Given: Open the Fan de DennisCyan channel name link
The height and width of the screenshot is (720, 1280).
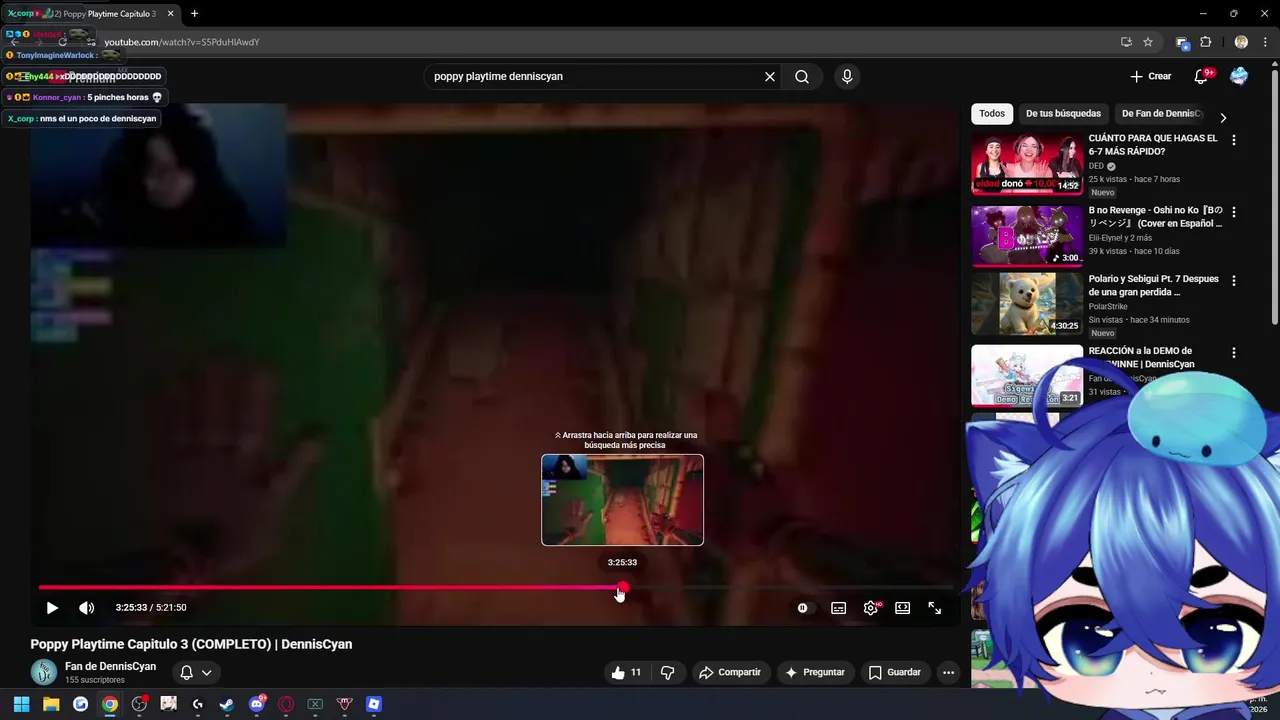Looking at the screenshot, I should (110, 666).
